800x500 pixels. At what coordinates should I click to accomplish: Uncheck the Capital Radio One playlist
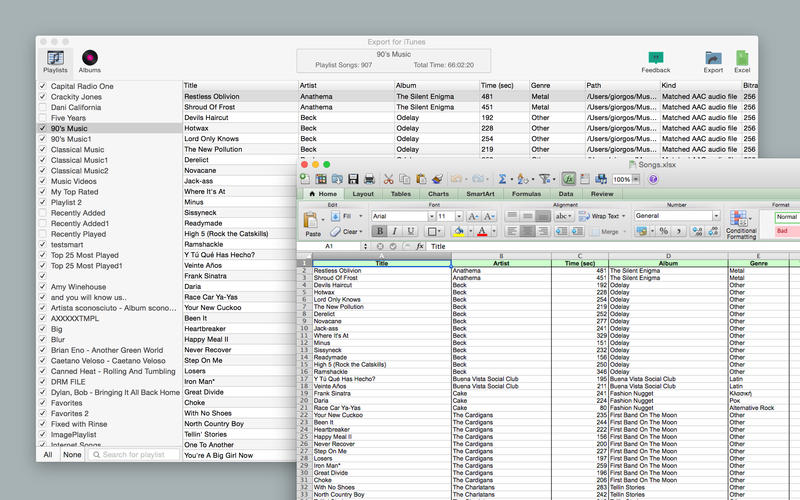tap(43, 86)
